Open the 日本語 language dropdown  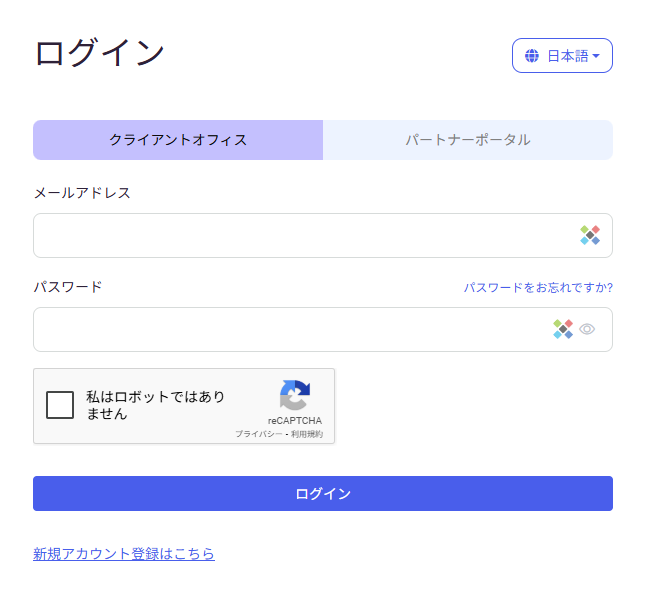pyautogui.click(x=562, y=56)
